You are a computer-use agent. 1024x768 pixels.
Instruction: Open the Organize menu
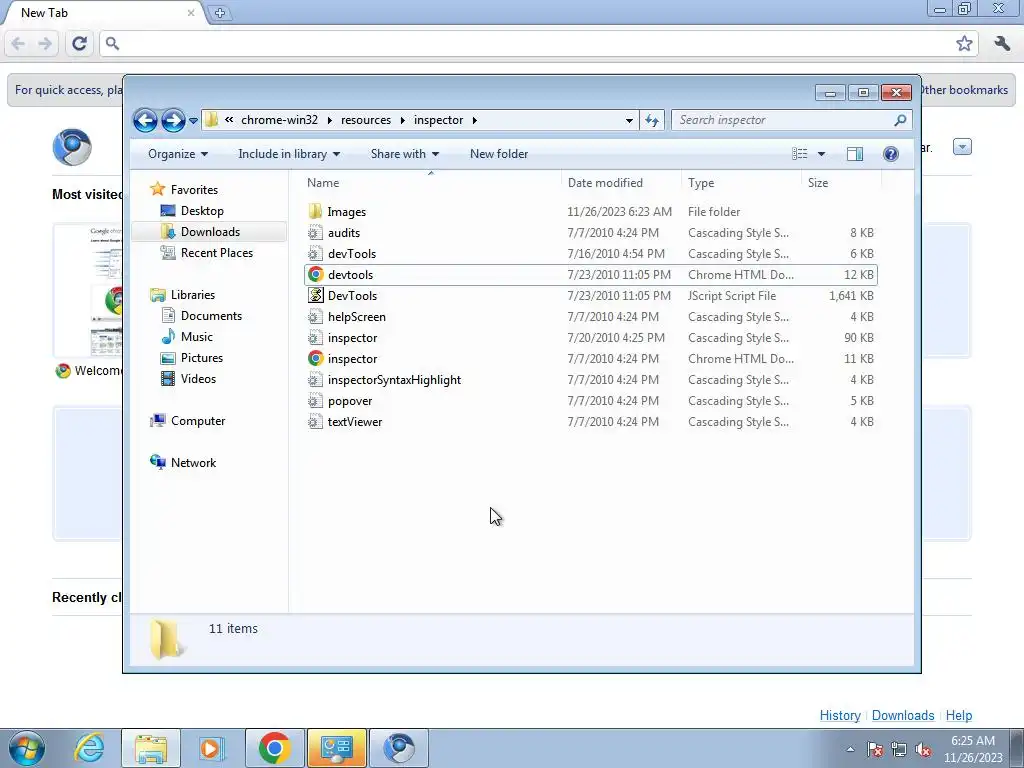click(178, 154)
